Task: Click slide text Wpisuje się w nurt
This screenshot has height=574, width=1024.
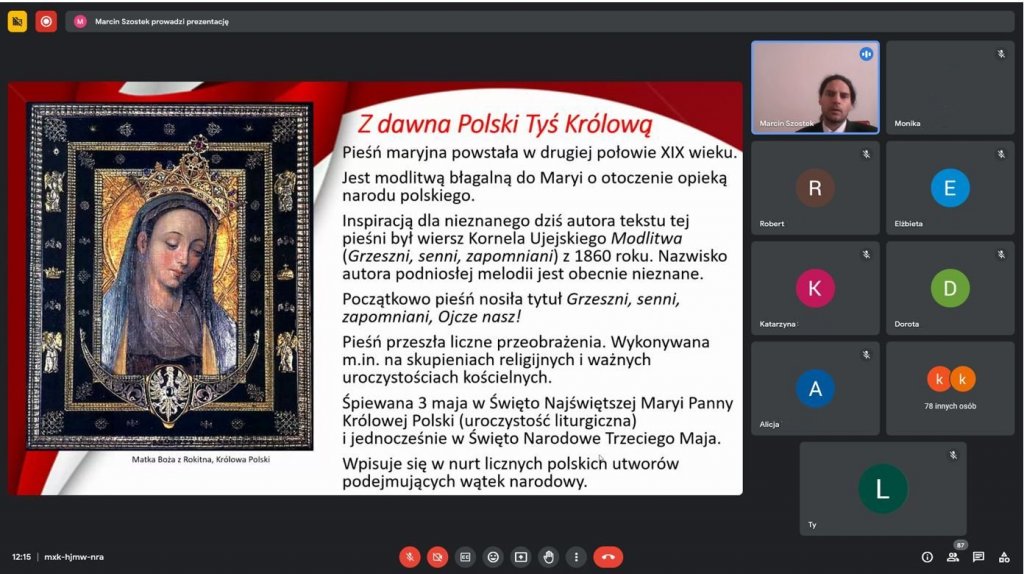Action: pyautogui.click(x=511, y=472)
